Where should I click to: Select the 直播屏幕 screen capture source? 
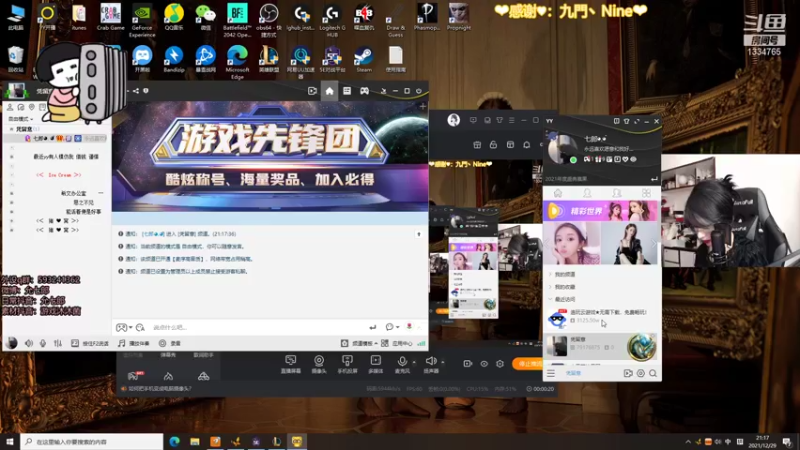291,364
